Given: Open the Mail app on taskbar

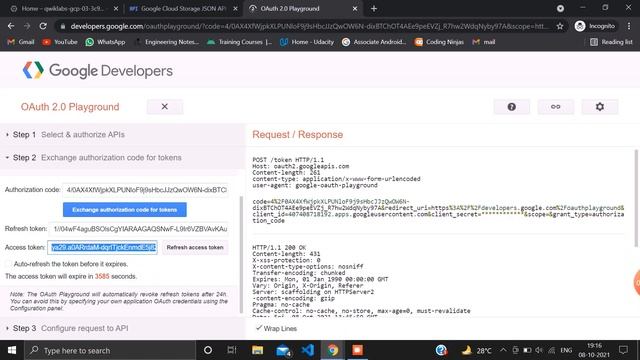Looking at the screenshot, I should click(x=283, y=350).
